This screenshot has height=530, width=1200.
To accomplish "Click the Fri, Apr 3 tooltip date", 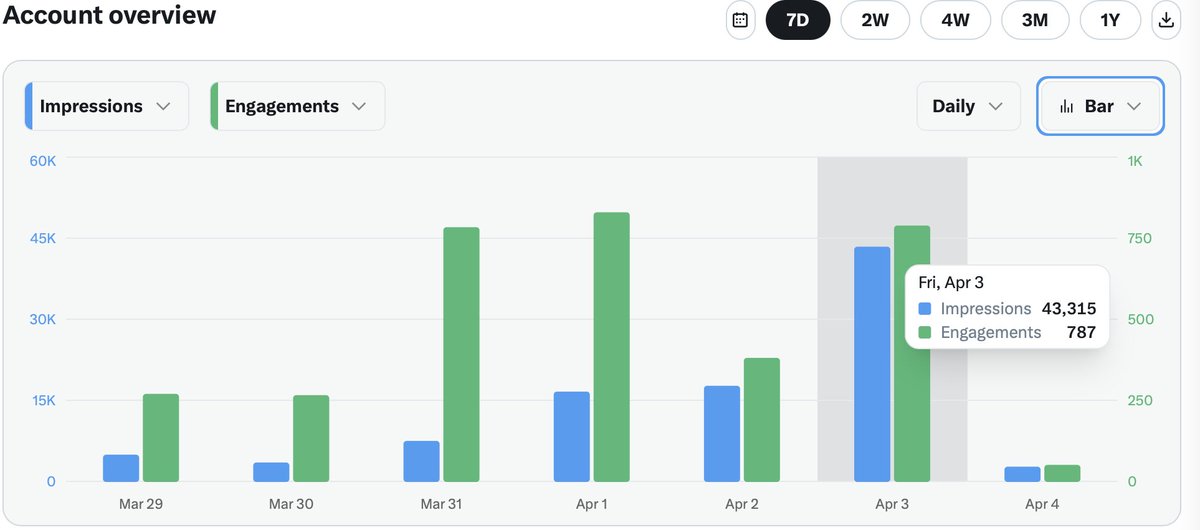I will pos(951,283).
